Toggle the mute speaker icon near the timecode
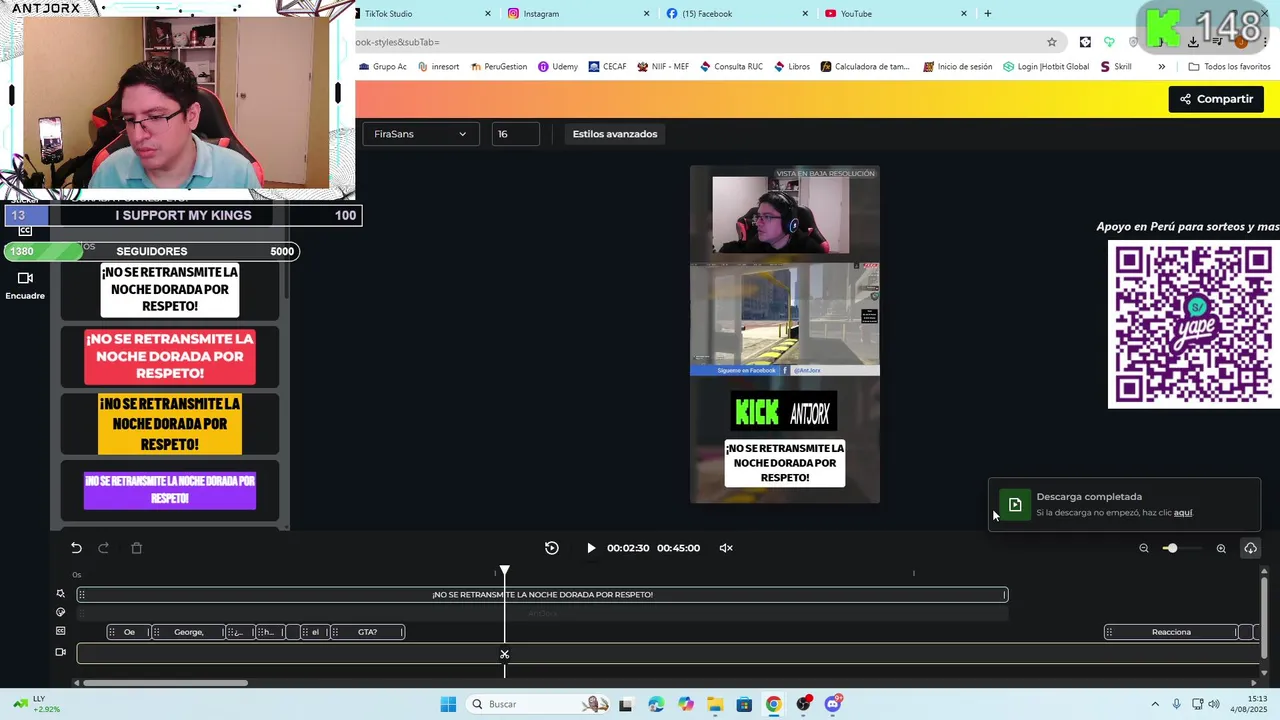This screenshot has height=720, width=1280. pos(726,548)
